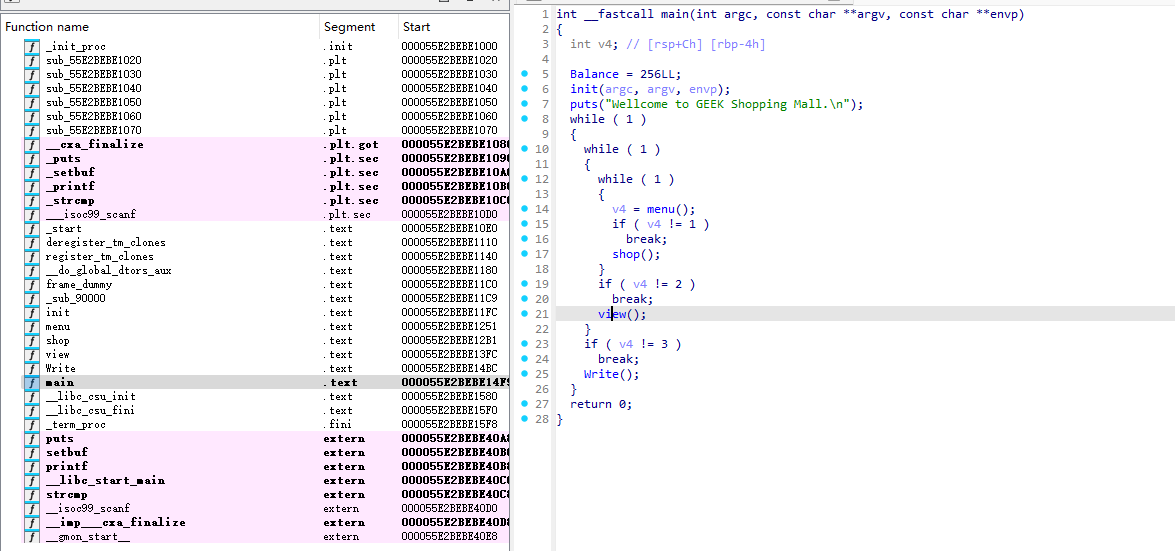Click the function icon beside the shop row

tap(32, 340)
